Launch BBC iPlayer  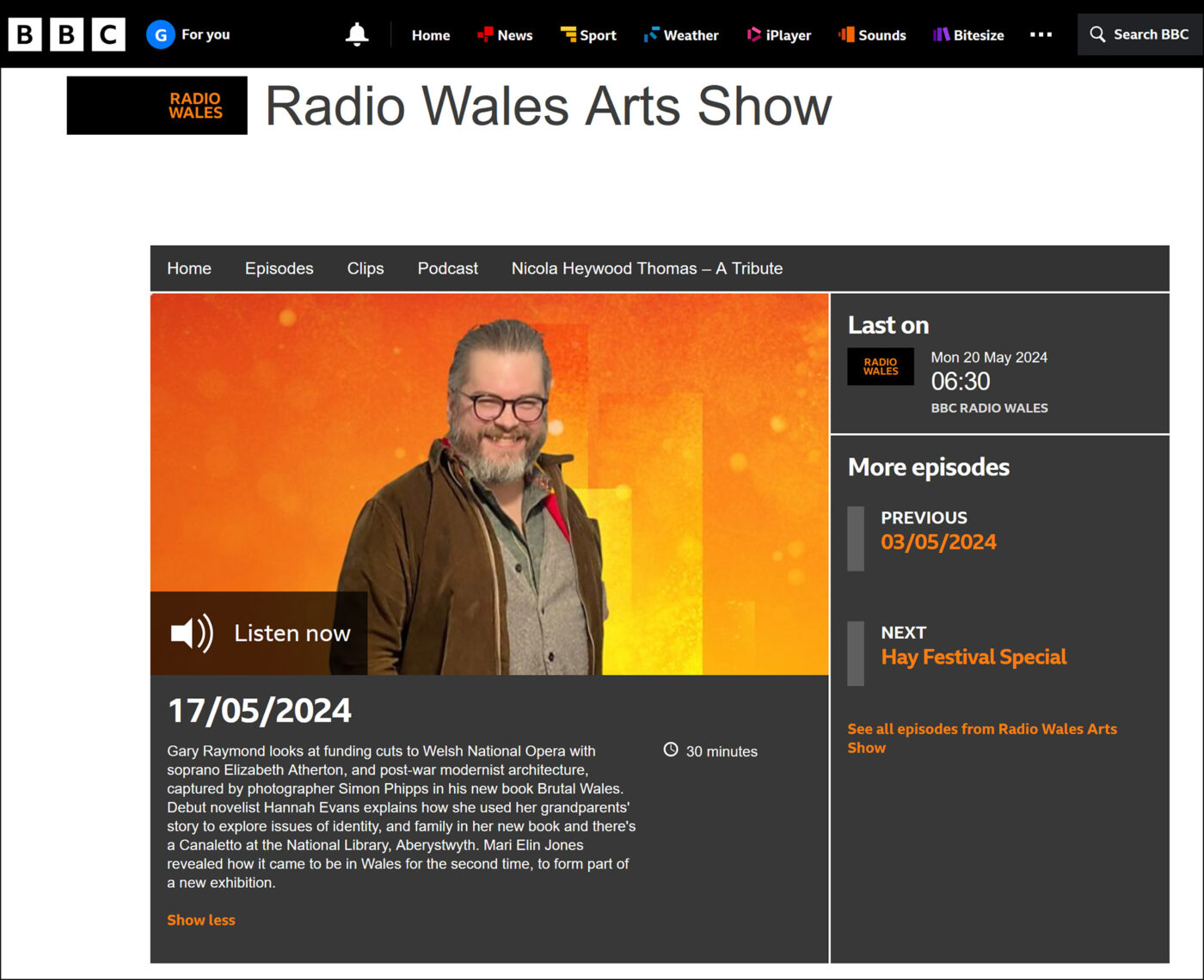[779, 35]
